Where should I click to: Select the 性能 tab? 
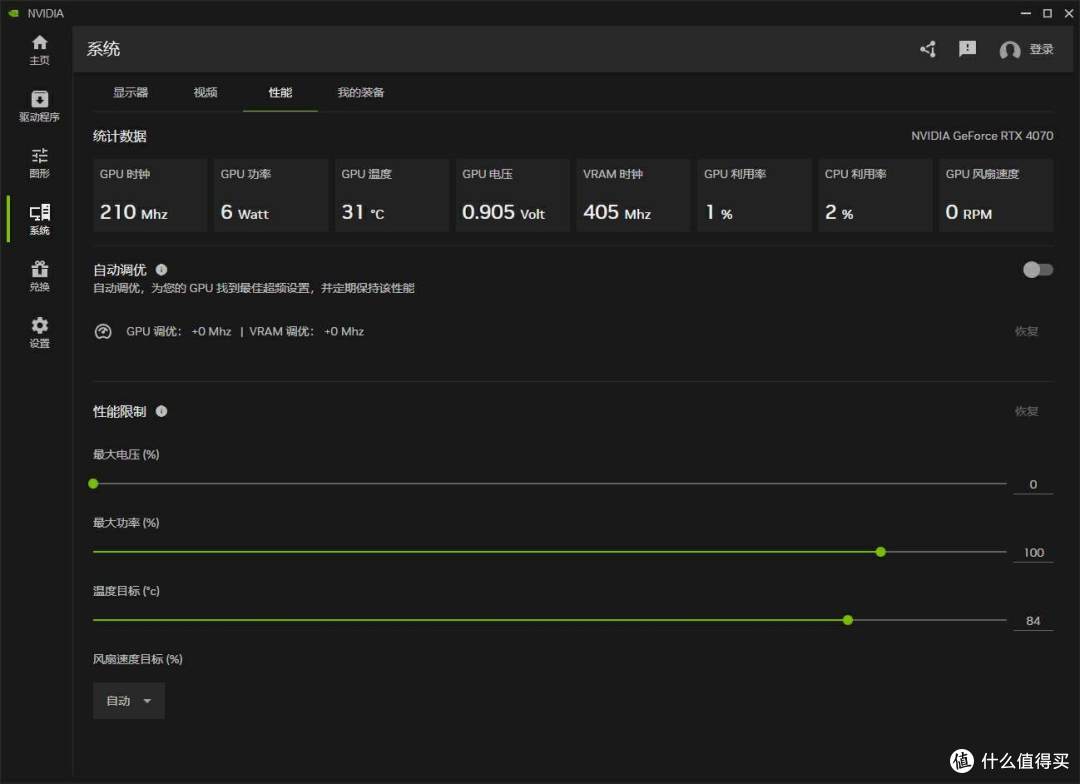[x=280, y=92]
